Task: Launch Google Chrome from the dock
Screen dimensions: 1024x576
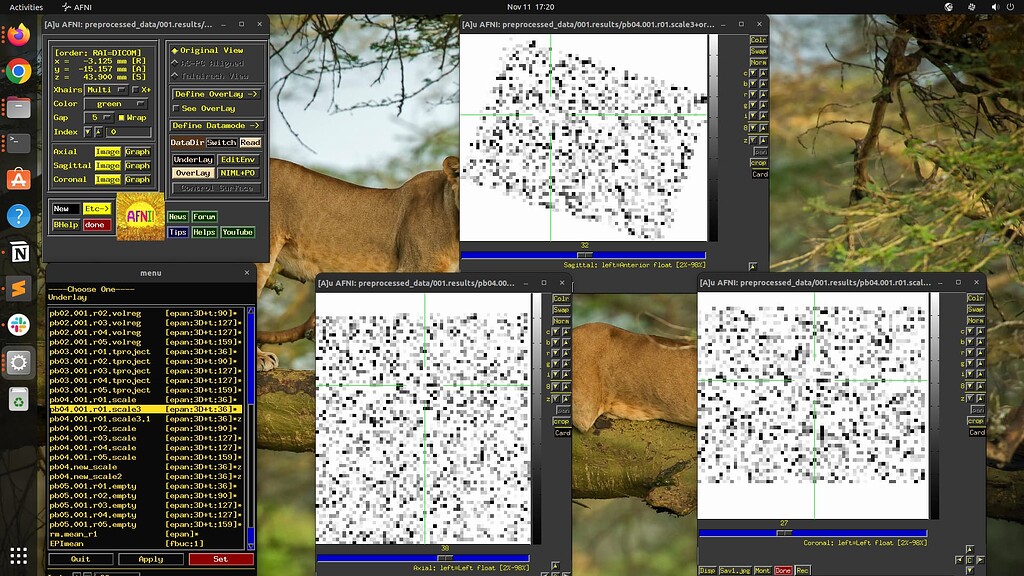Action: (x=18, y=71)
